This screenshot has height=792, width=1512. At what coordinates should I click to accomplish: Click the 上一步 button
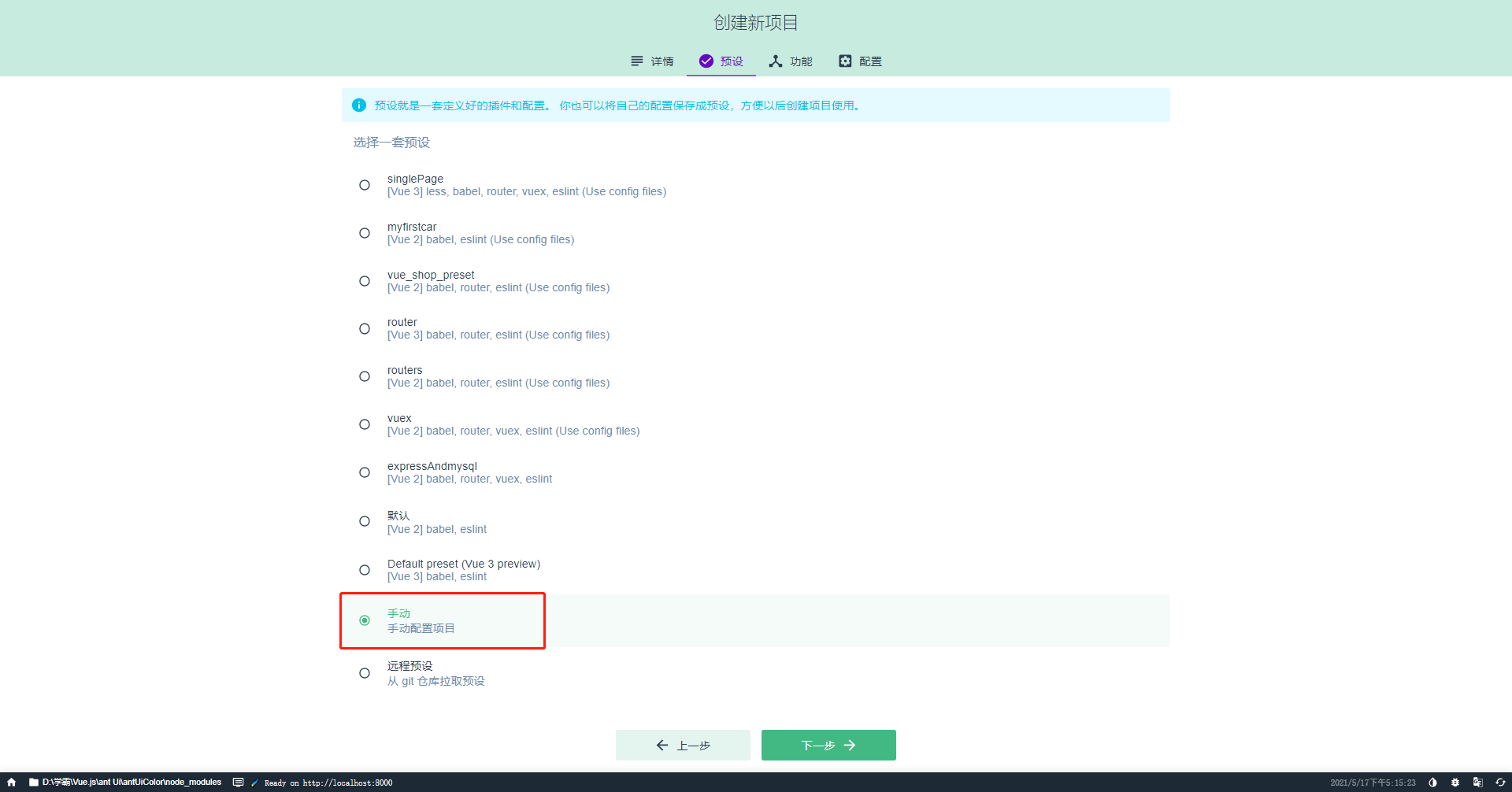pos(683,745)
